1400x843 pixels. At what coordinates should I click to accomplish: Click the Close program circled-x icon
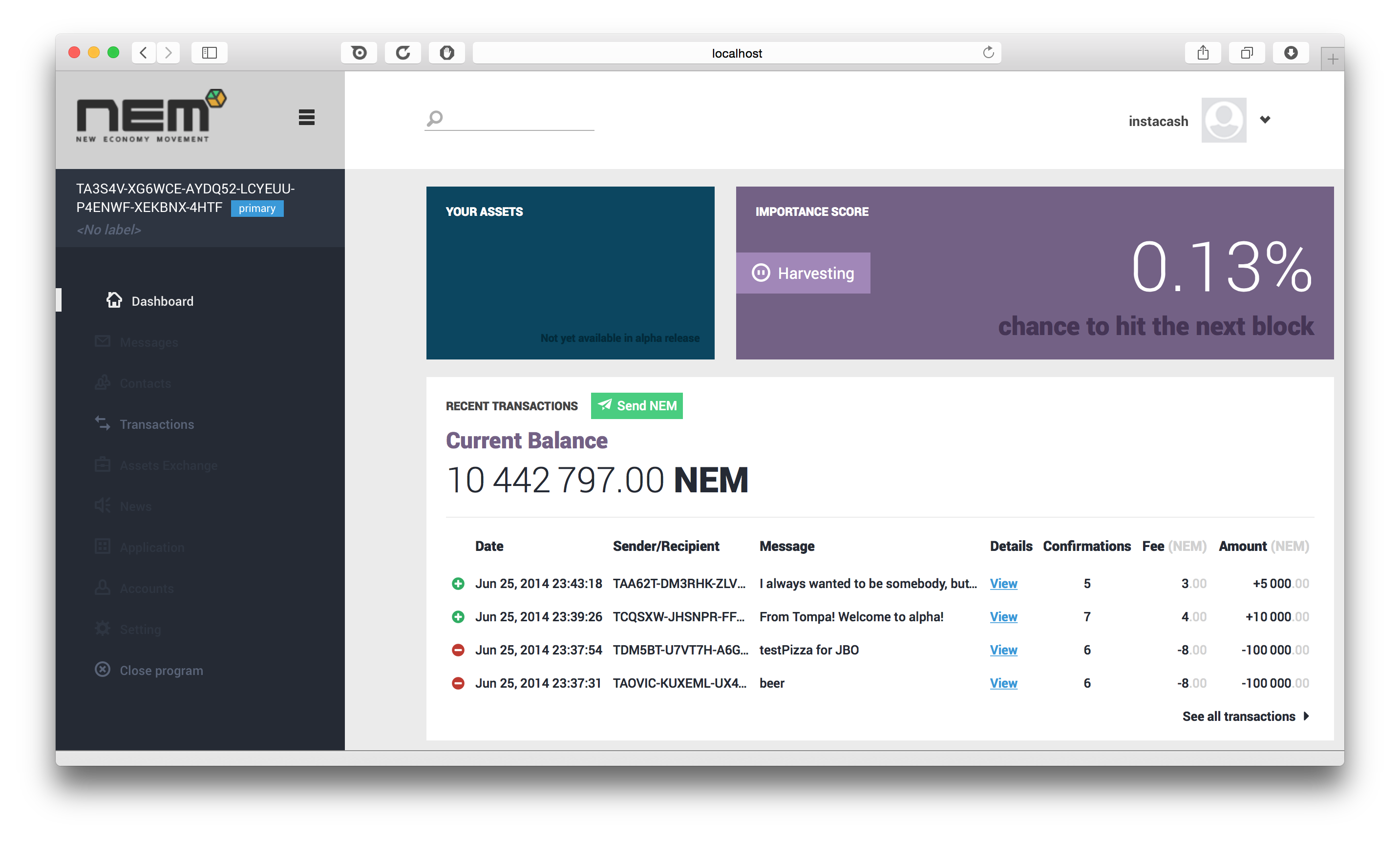(102, 669)
